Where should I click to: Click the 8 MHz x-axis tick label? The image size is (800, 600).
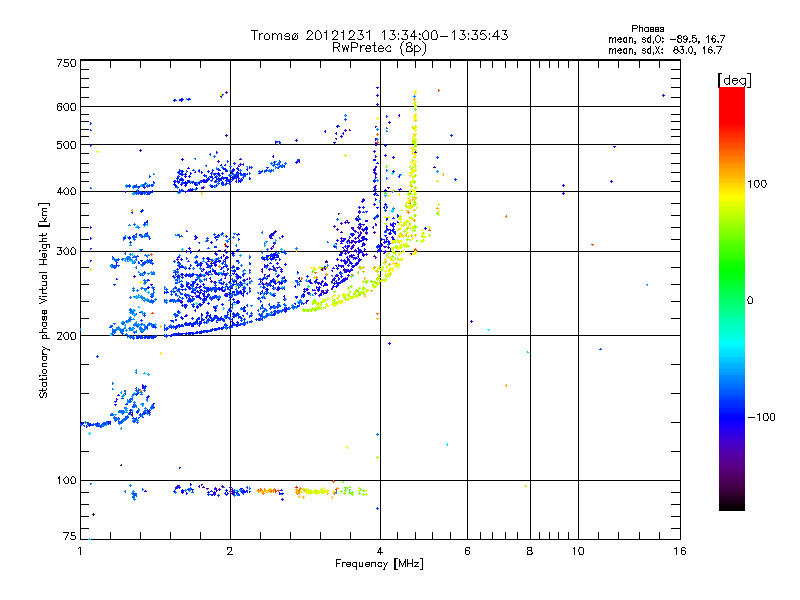[x=530, y=551]
